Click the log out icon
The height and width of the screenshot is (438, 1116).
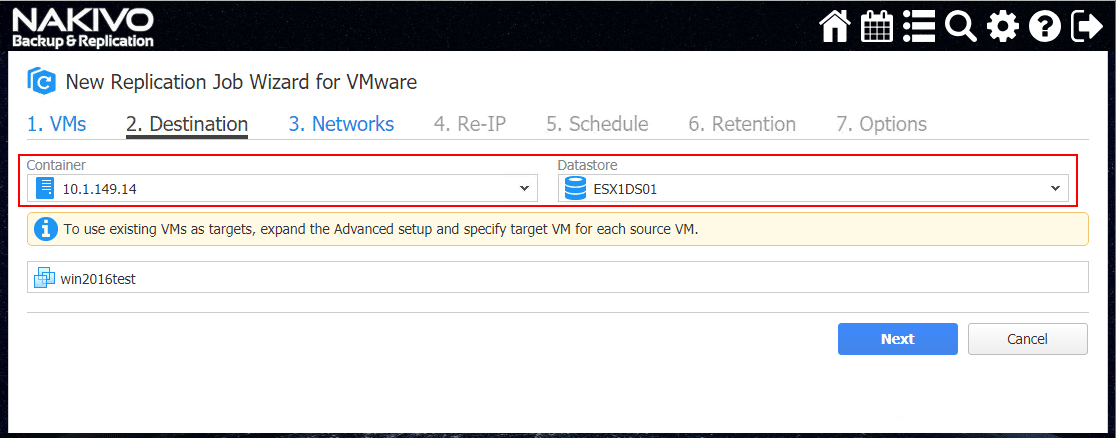click(1086, 27)
